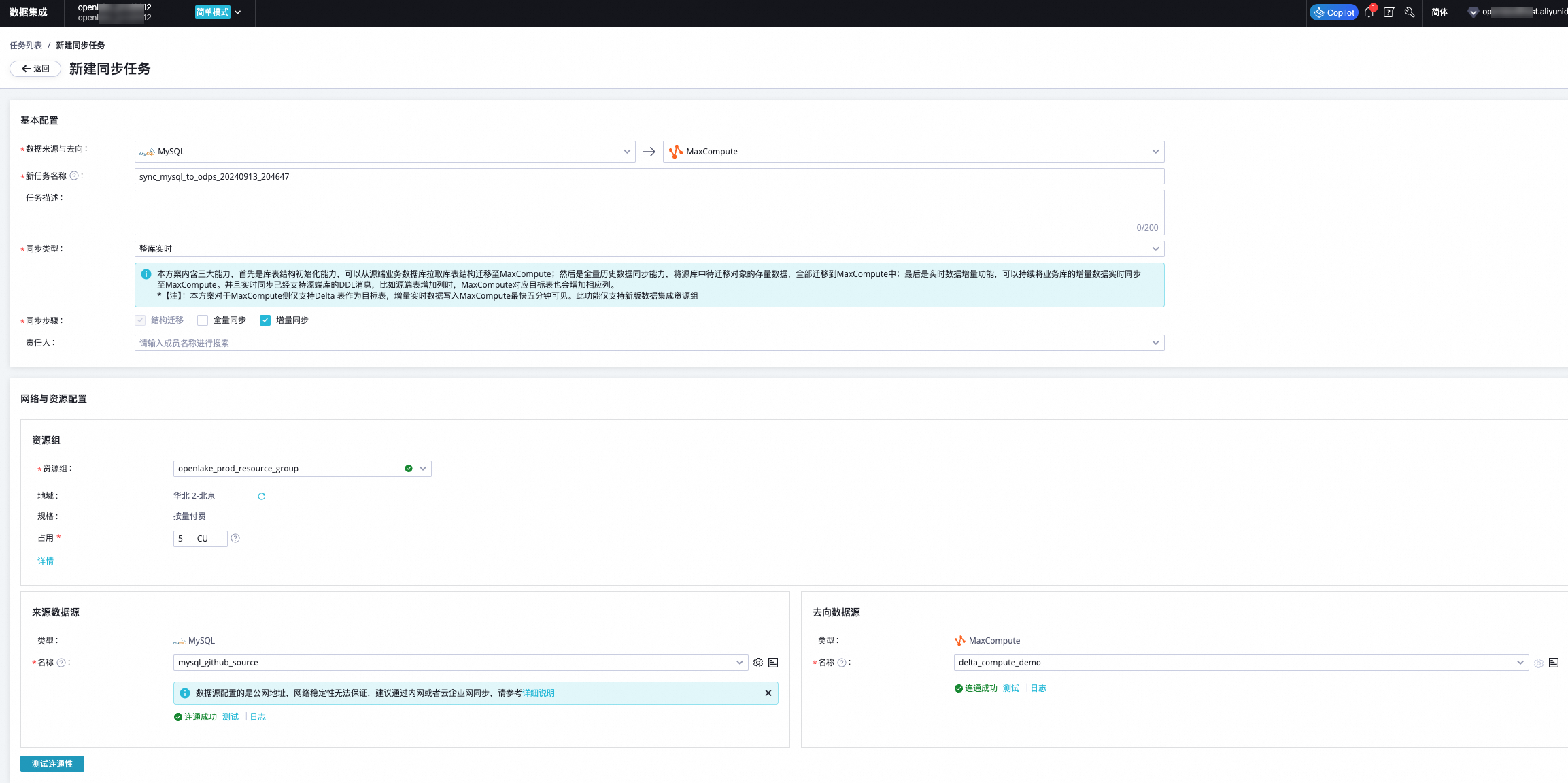Go to 任务列表 breadcrumb
Screen dimensions: 1568x783
pyautogui.click(x=26, y=46)
